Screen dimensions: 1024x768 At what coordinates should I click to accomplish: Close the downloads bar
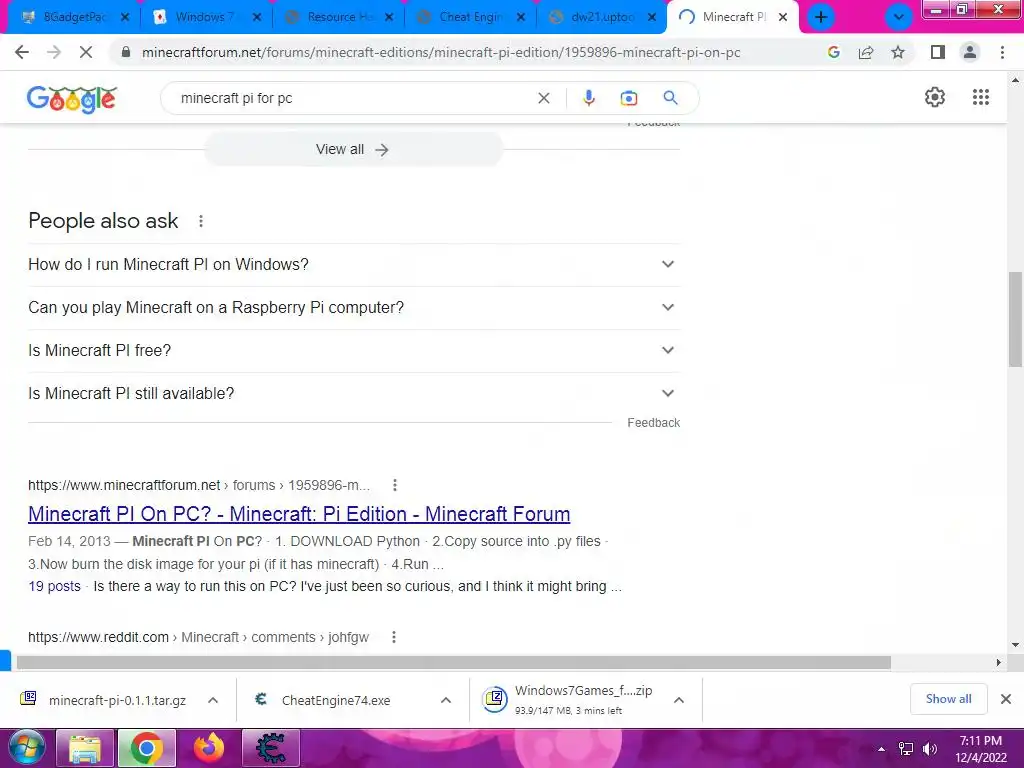click(1006, 699)
